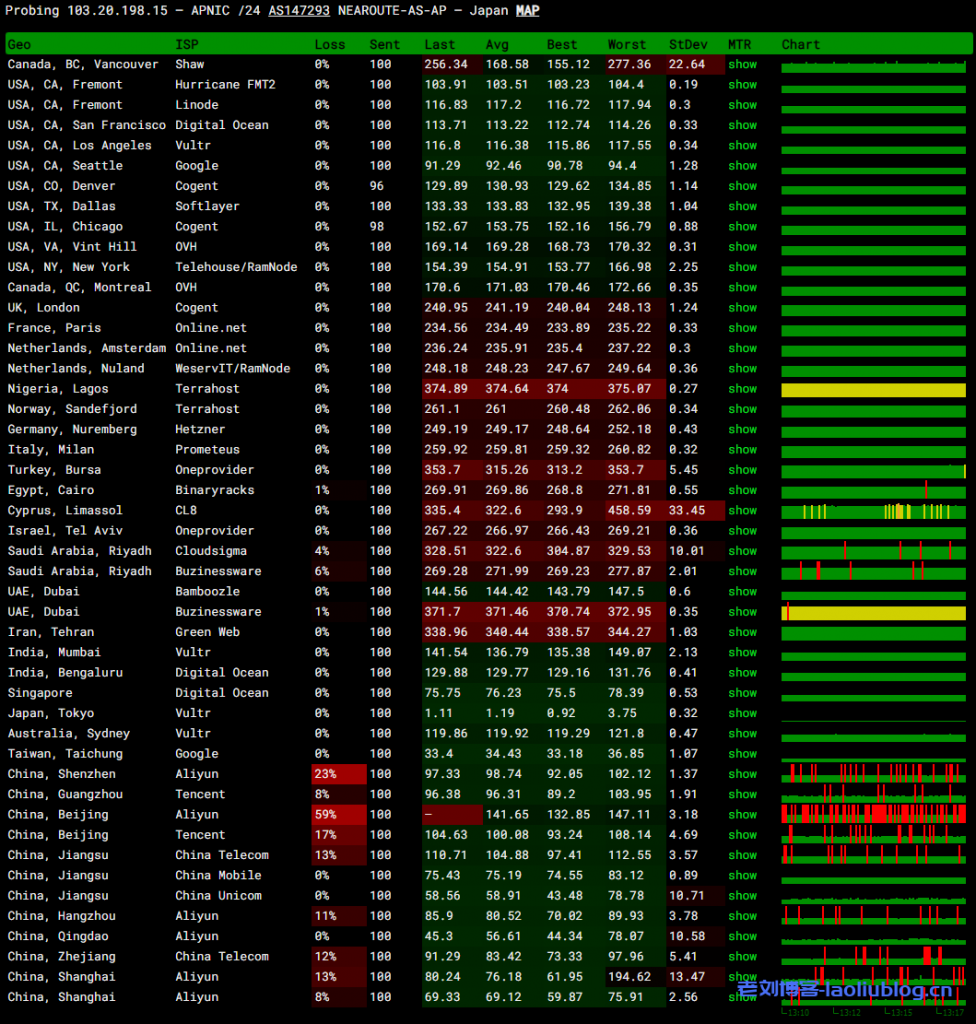The width and height of the screenshot is (976, 1024).
Task: Show MTR for Canada Vancouver Shaw
Action: tap(742, 64)
